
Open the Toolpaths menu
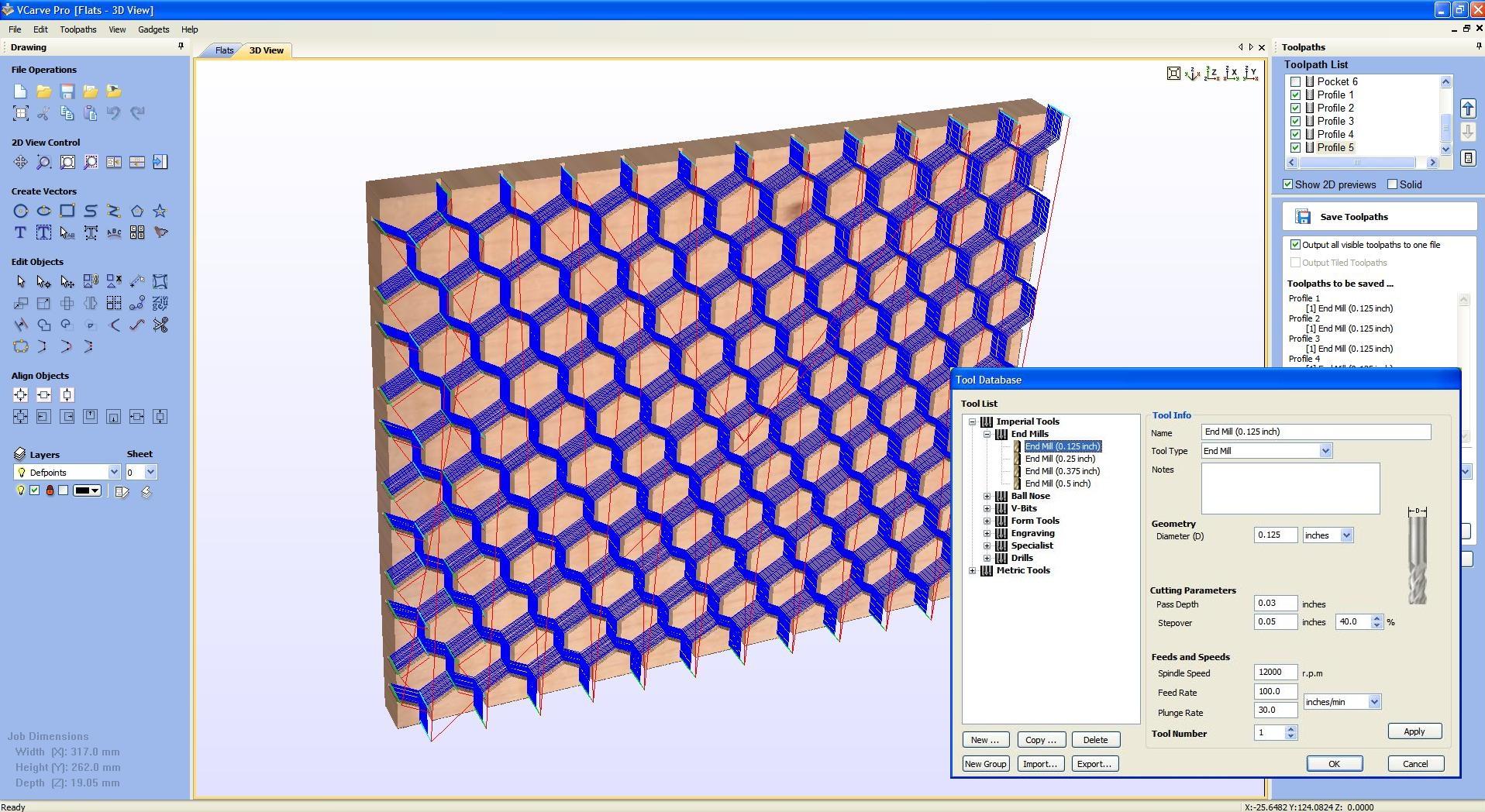click(x=78, y=29)
